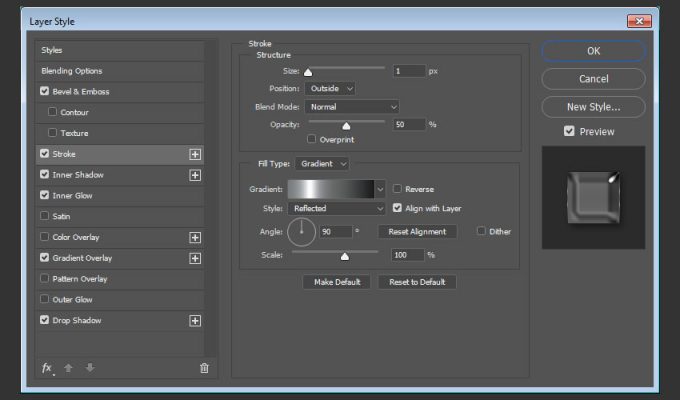
Task: Uncheck the Stroke effect checkbox
Action: click(x=44, y=154)
